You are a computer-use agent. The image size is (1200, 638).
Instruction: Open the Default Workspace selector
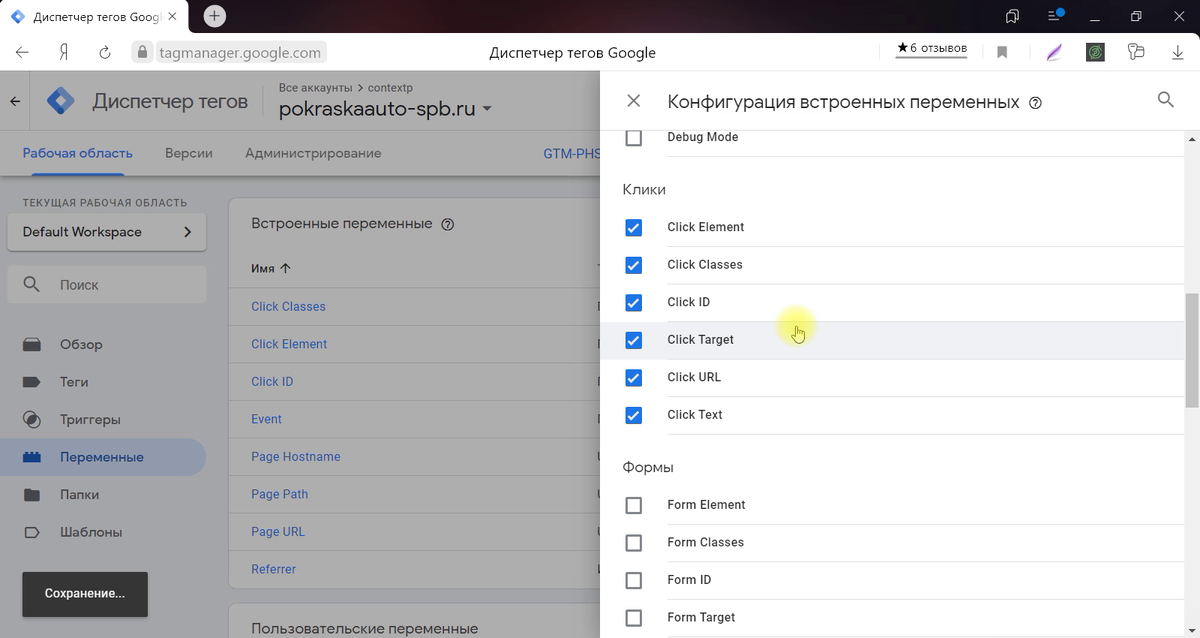[x=107, y=232]
